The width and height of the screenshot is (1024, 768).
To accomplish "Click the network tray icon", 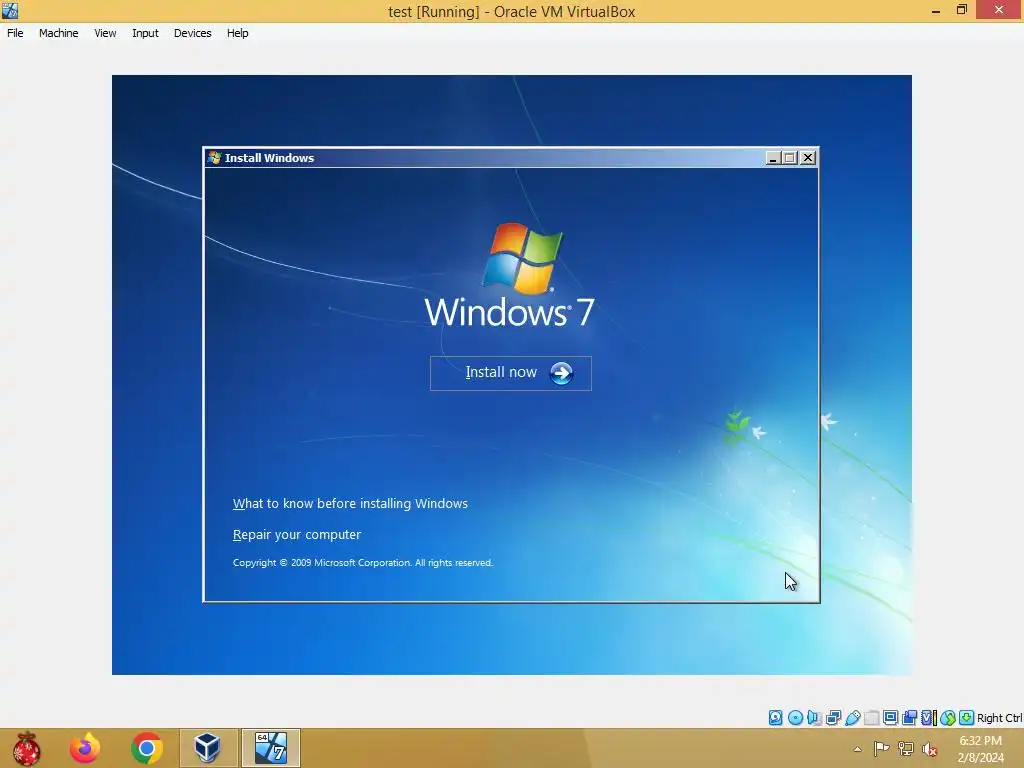I will click(905, 749).
